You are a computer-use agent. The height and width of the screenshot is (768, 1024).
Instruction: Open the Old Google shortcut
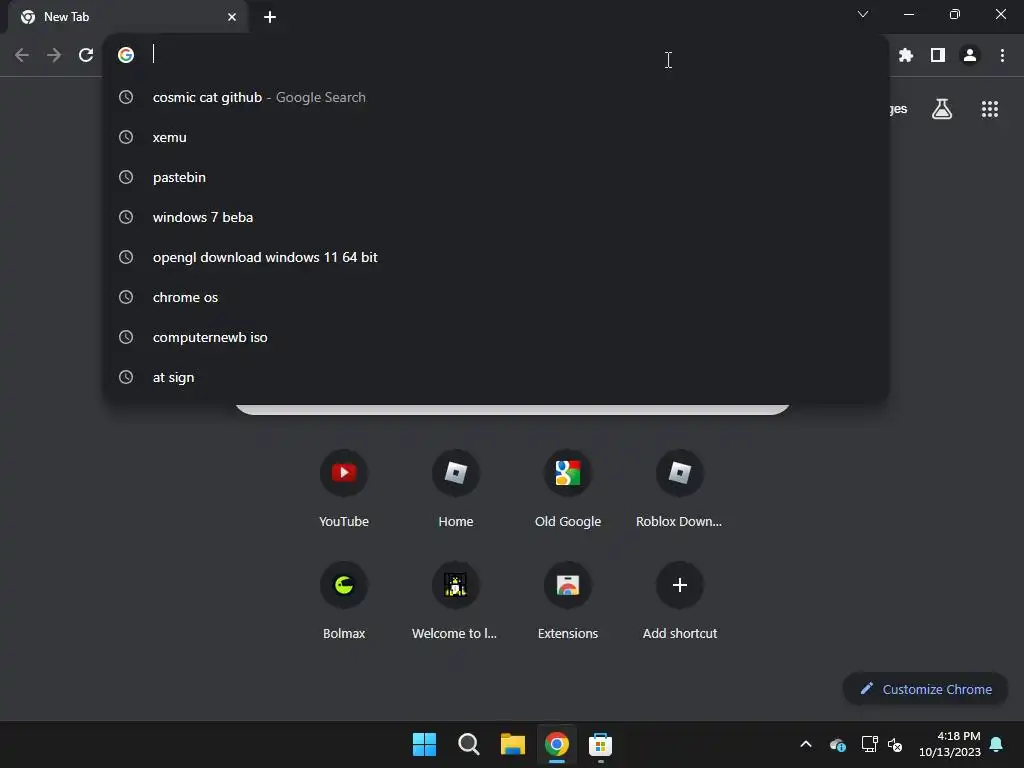(x=568, y=488)
